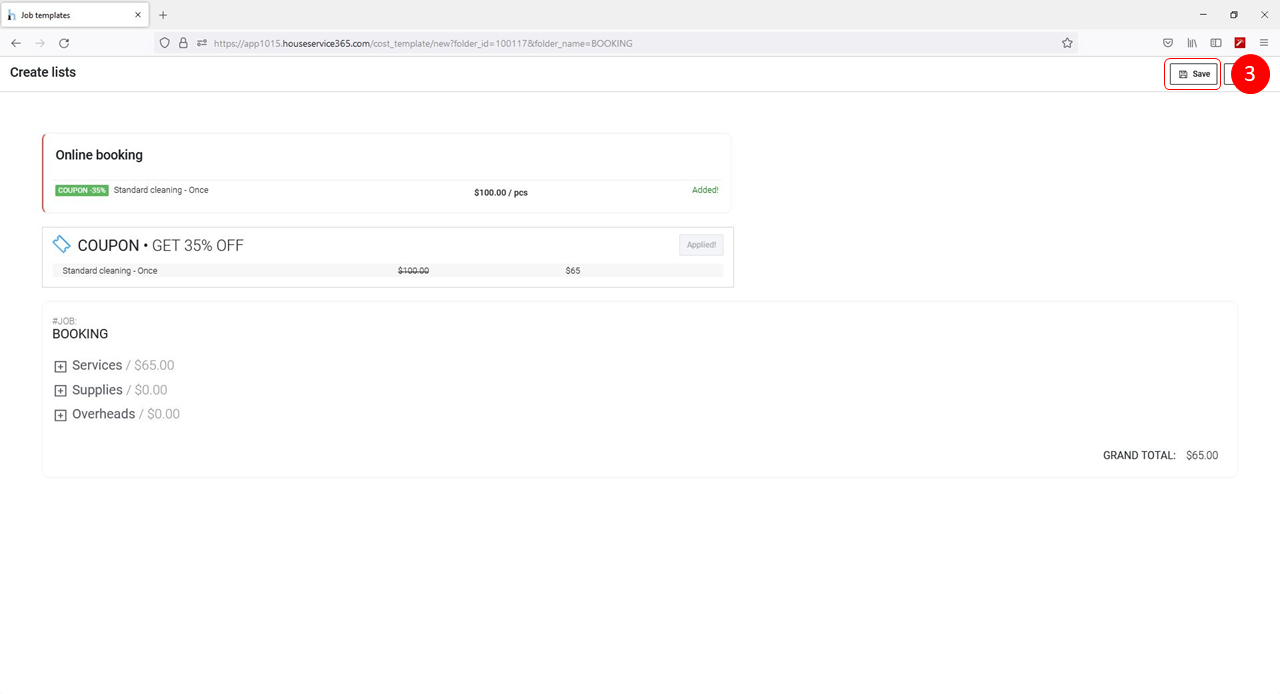
Task: Expand the Services section
Action: (x=60, y=367)
